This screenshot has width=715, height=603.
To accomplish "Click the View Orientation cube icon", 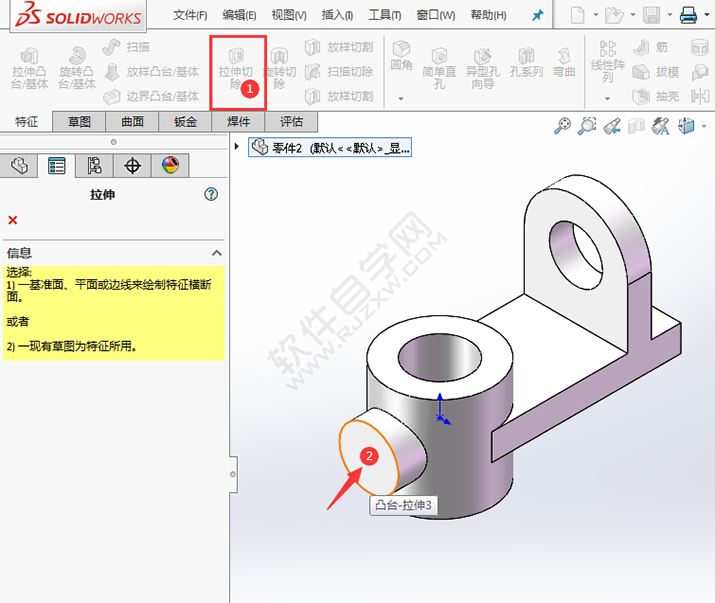I will 686,126.
